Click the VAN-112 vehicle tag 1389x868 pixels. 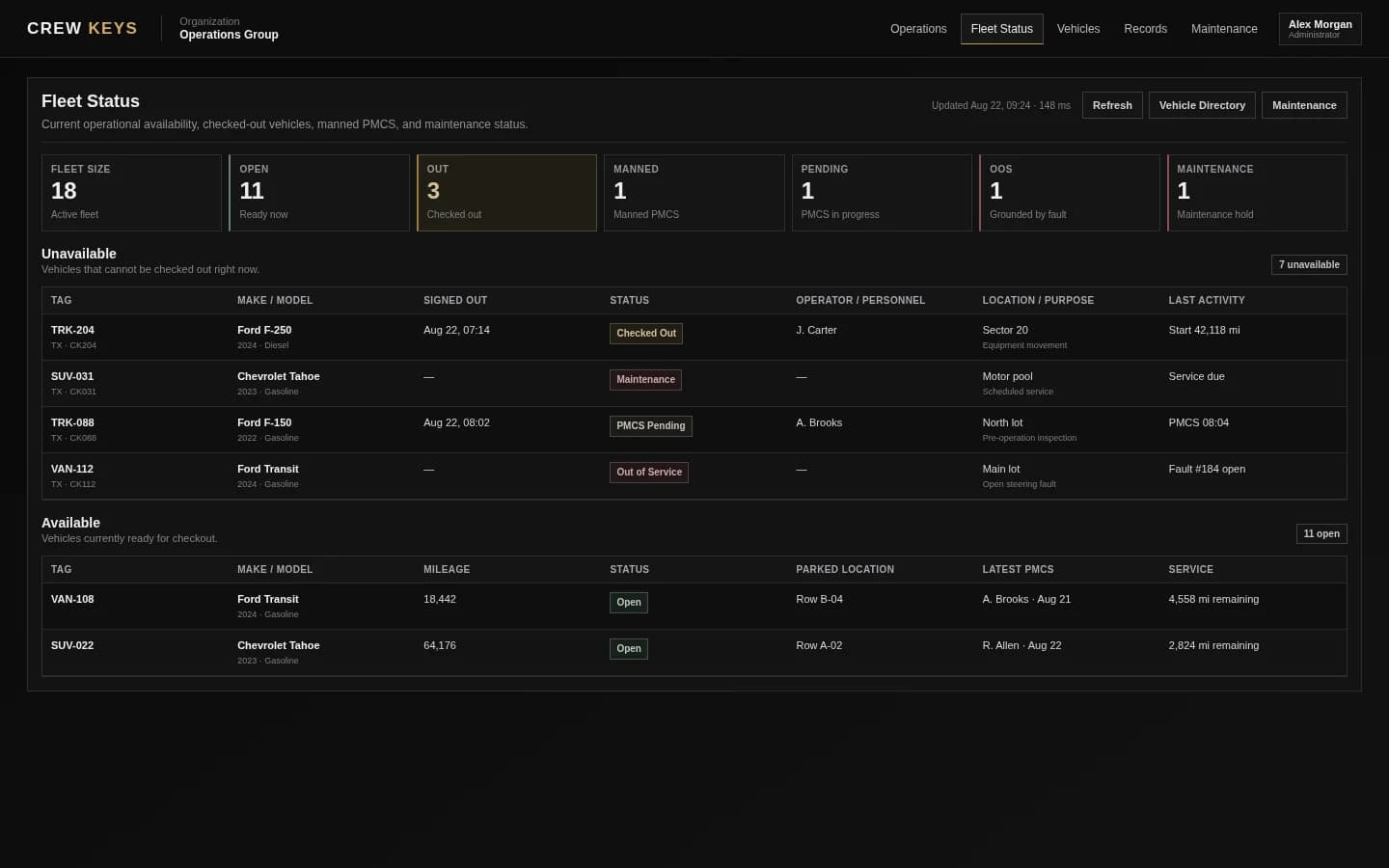coord(73,469)
